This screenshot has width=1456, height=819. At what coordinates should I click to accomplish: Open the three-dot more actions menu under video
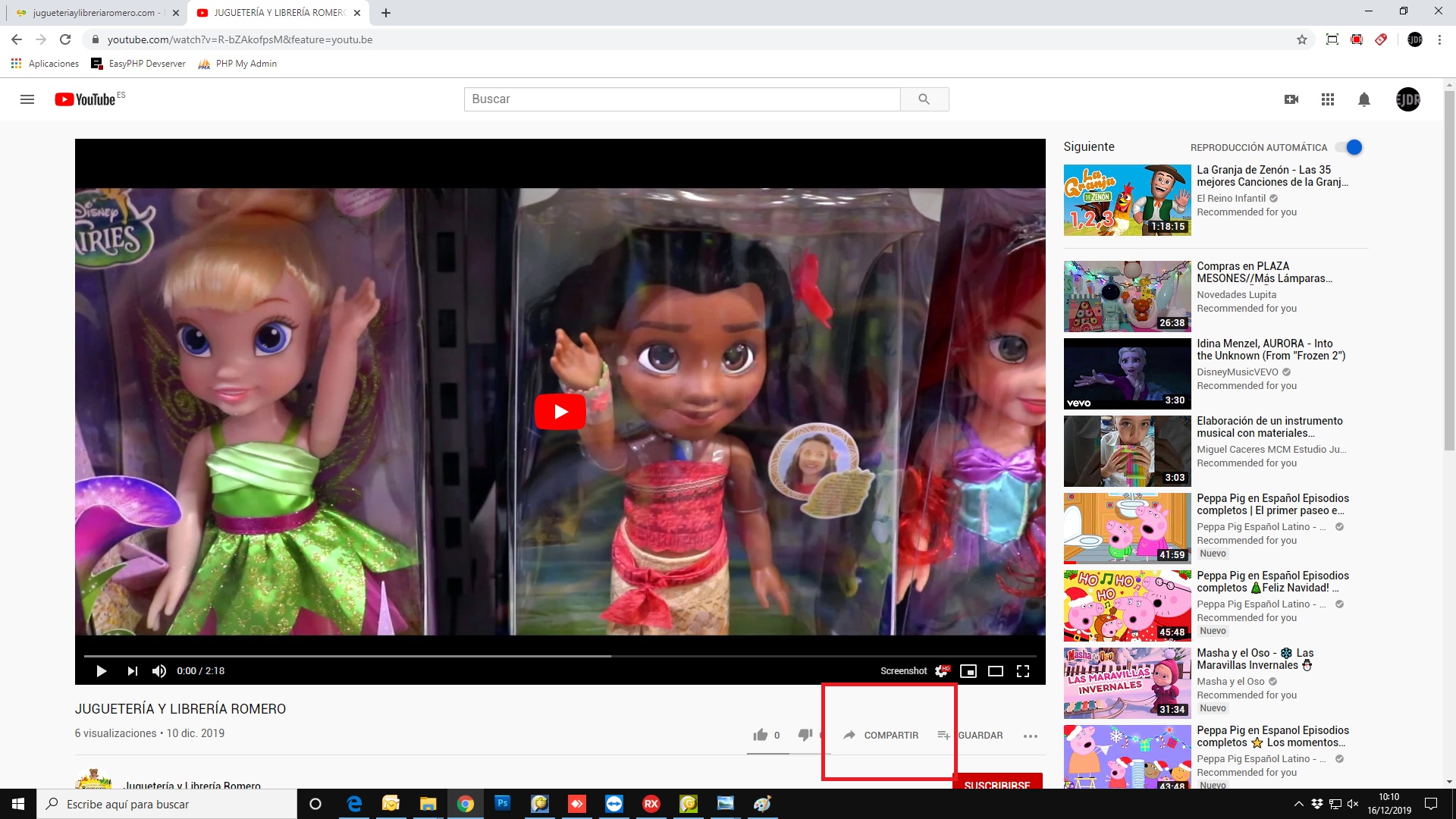point(1030,736)
